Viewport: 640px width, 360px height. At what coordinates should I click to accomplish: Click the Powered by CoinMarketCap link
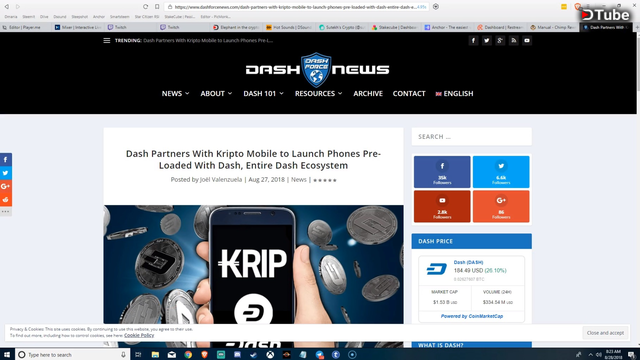472,316
